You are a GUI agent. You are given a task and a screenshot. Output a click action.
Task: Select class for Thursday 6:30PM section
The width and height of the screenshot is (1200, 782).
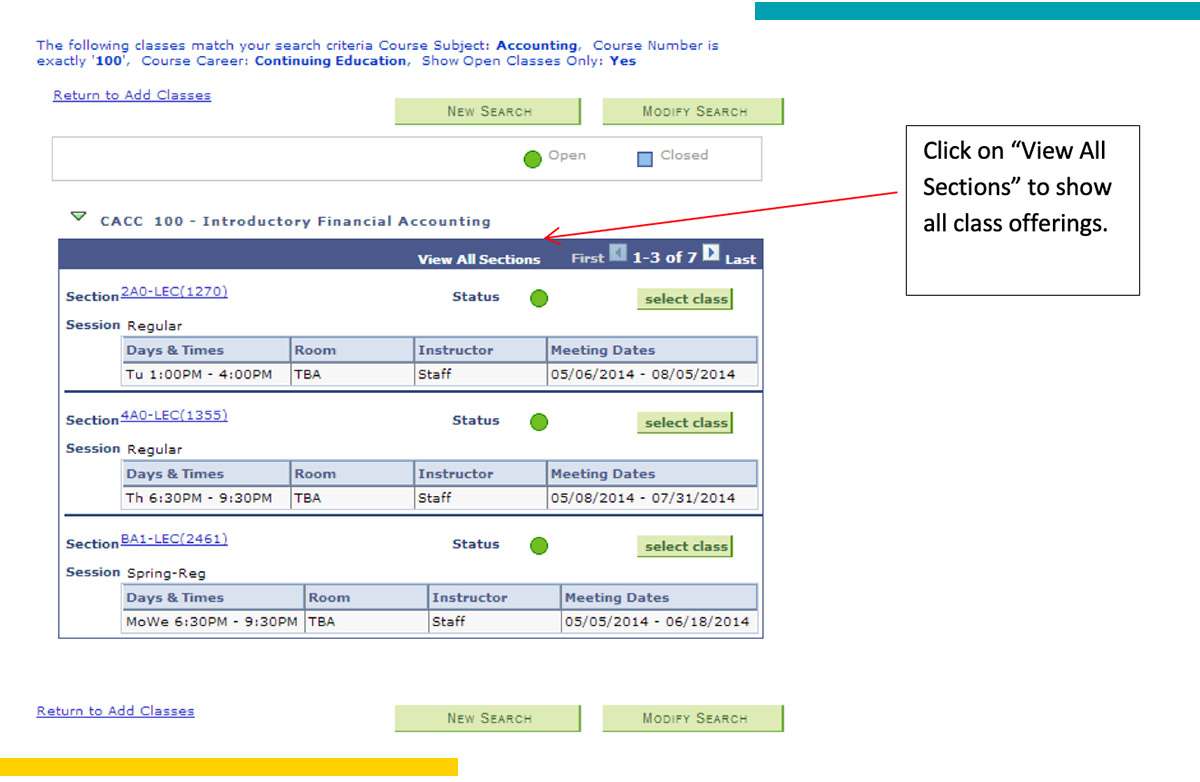685,423
